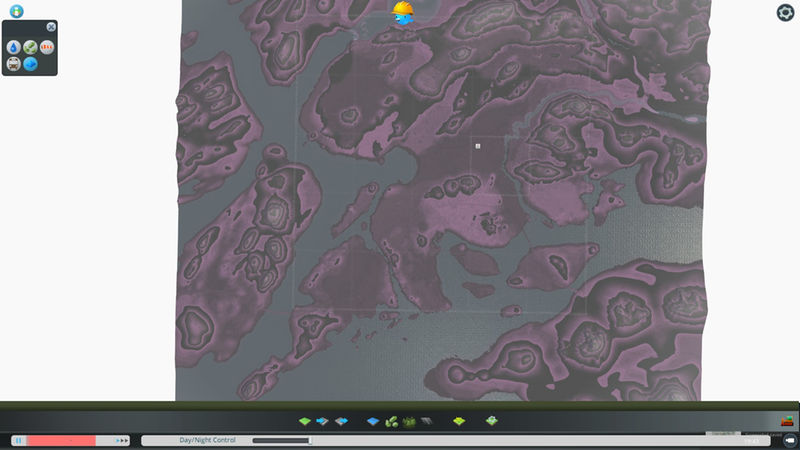Pause the simulation
Screen dimensions: 800x450
pos(18,440)
